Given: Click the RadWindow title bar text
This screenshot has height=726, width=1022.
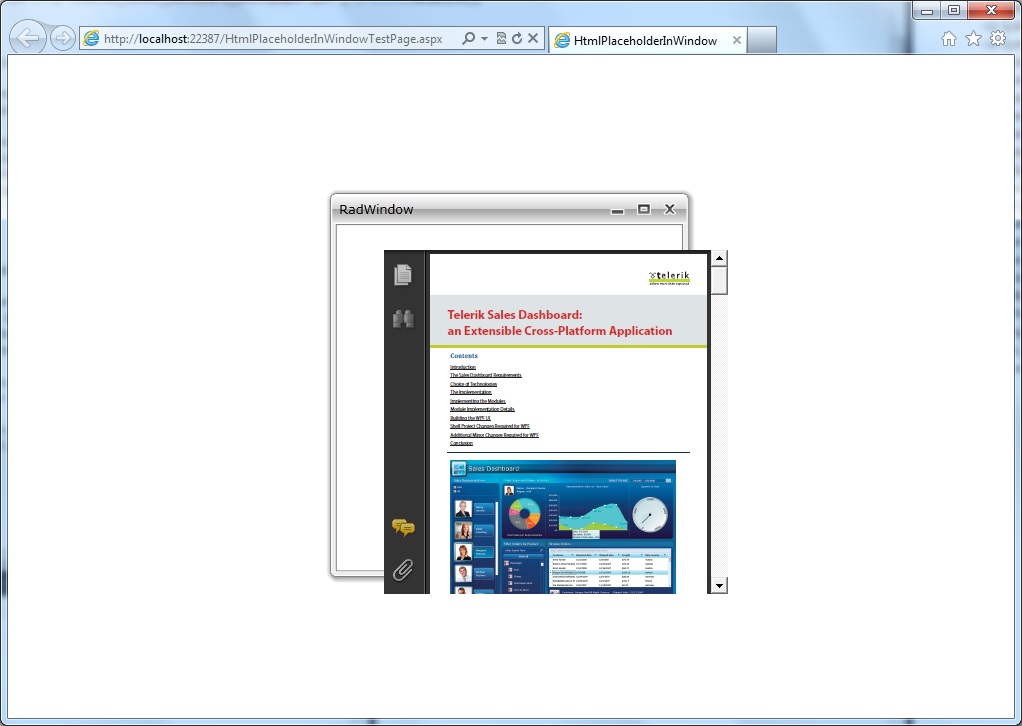Looking at the screenshot, I should (x=376, y=209).
